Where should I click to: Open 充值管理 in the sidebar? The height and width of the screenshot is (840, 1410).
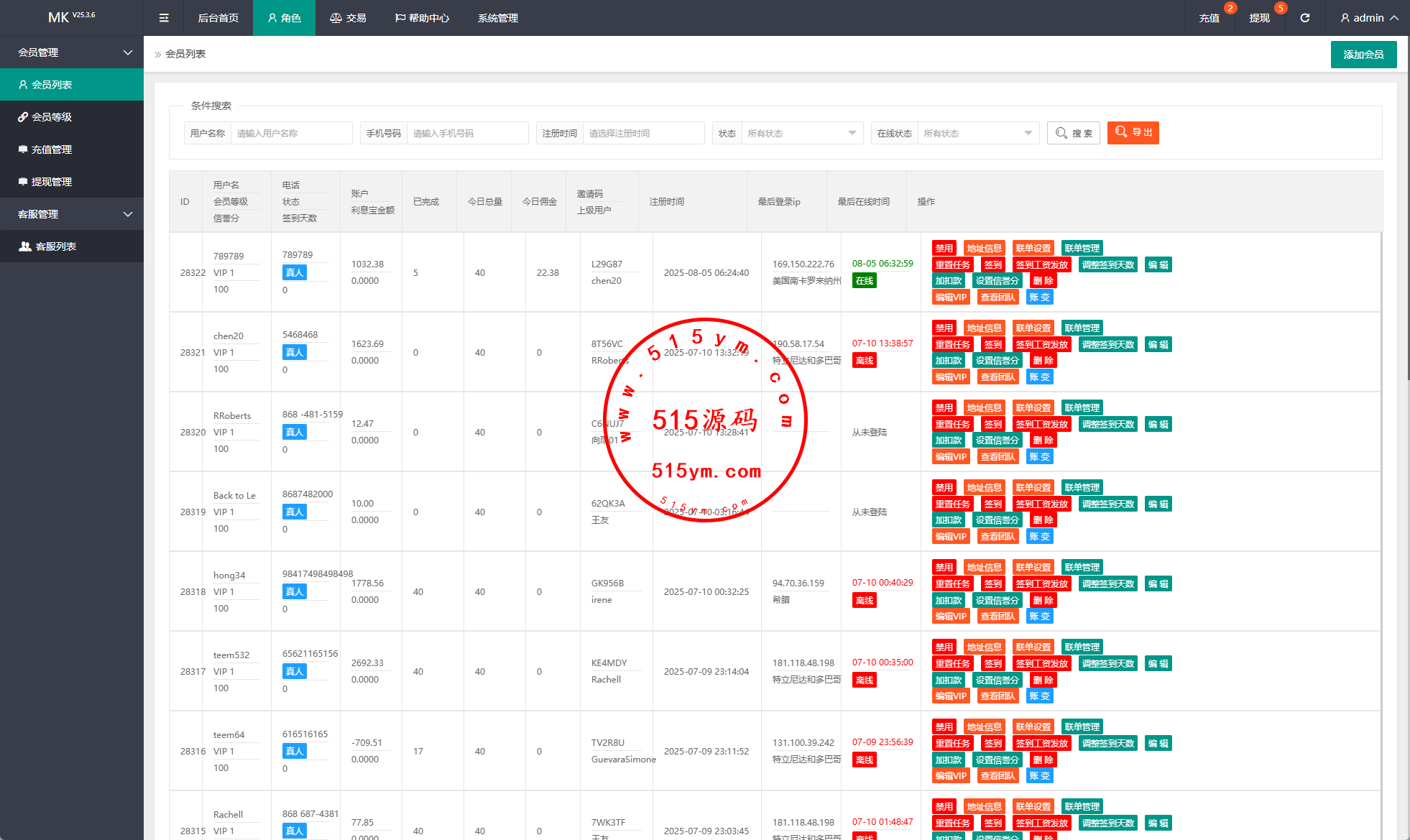52,149
